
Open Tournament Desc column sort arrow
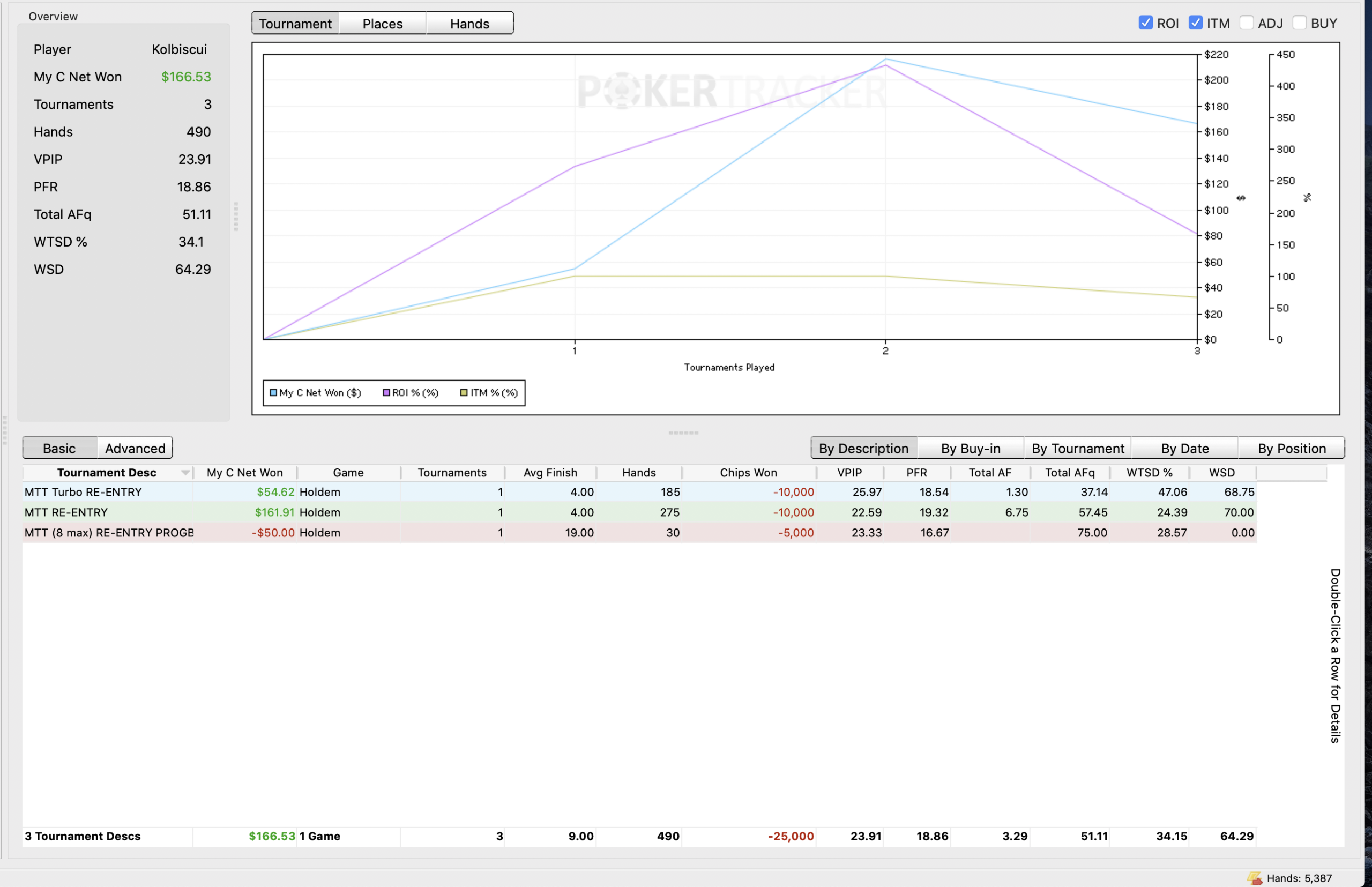185,473
